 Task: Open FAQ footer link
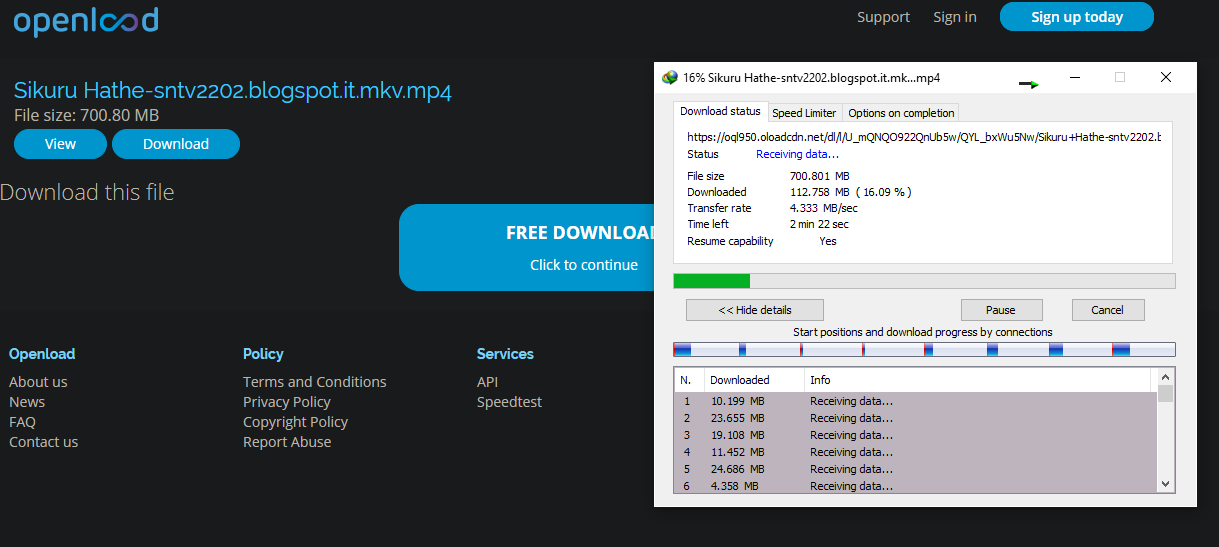point(22,422)
